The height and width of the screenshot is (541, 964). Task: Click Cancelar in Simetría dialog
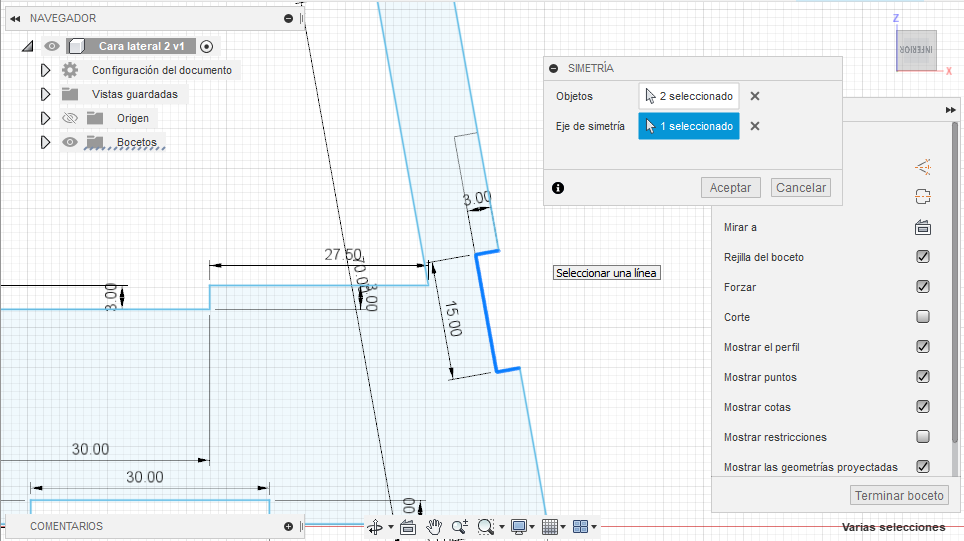[x=800, y=188]
